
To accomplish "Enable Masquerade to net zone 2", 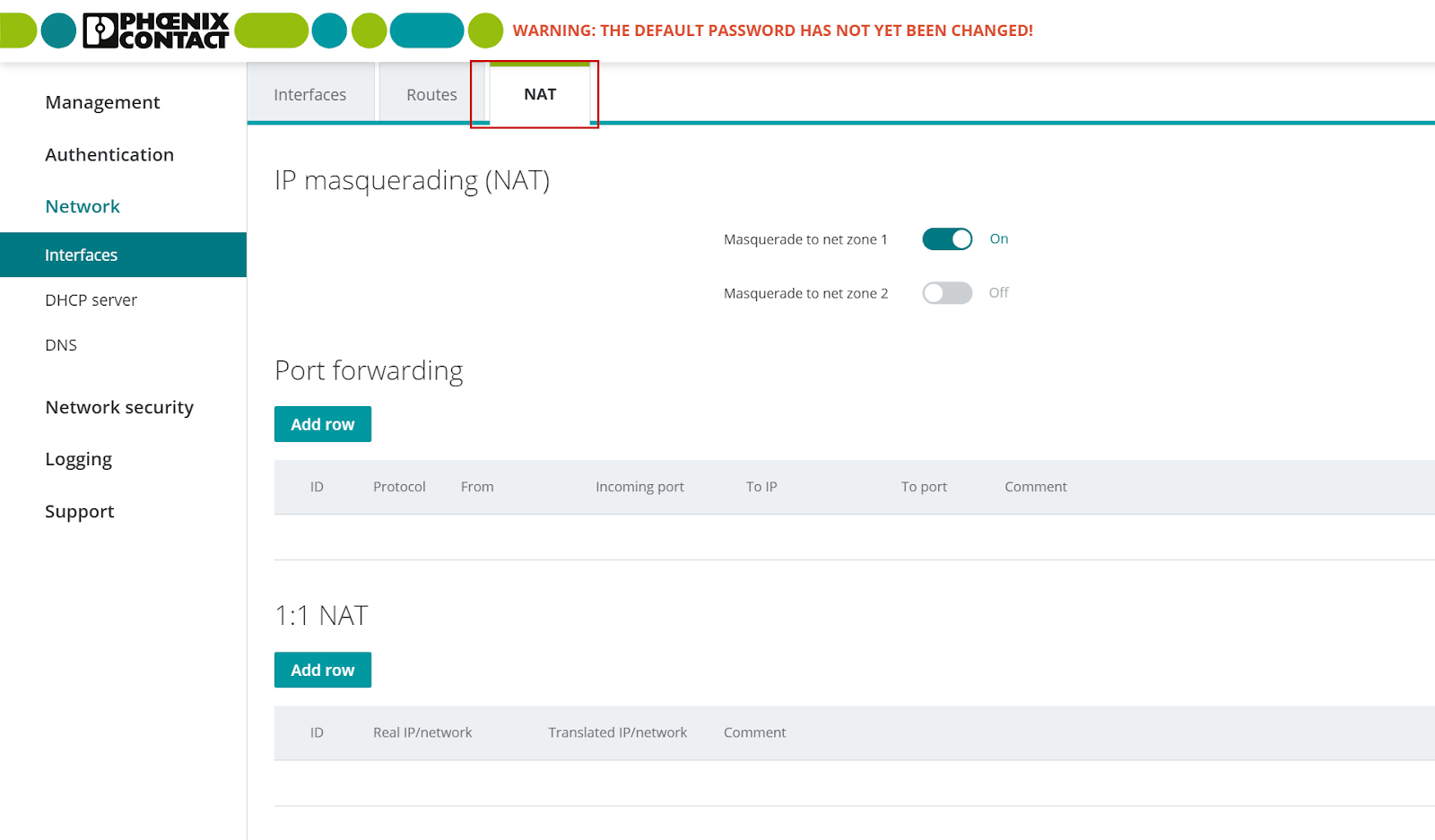I will [947, 293].
